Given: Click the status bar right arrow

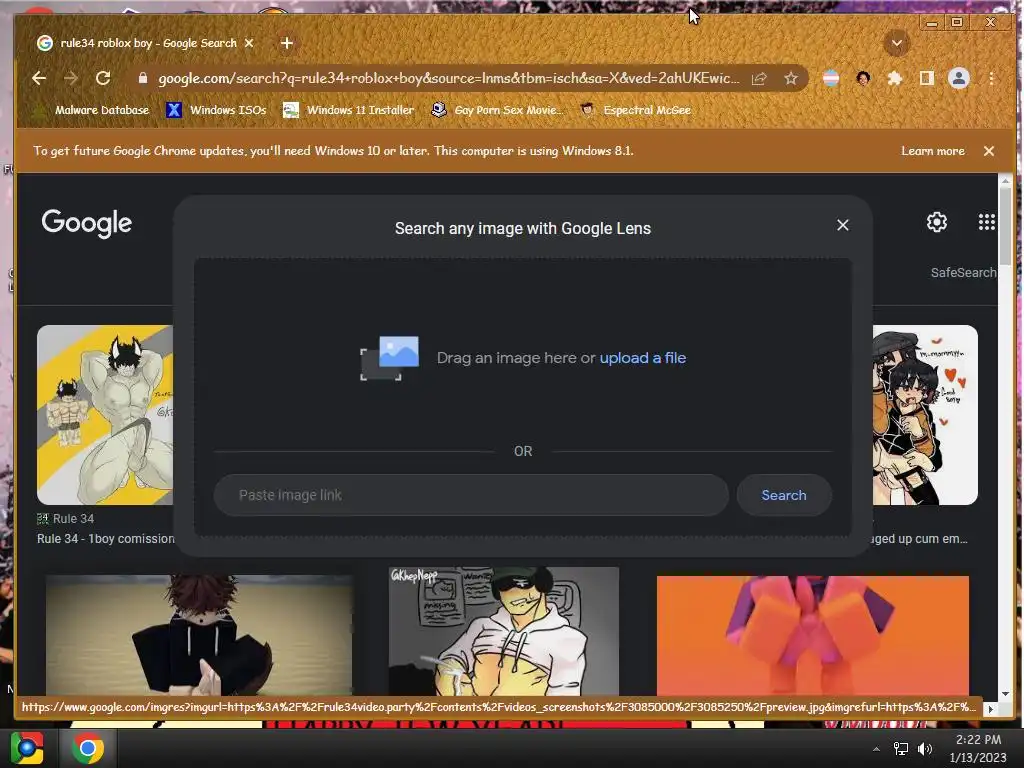Looking at the screenshot, I should 990,709.
